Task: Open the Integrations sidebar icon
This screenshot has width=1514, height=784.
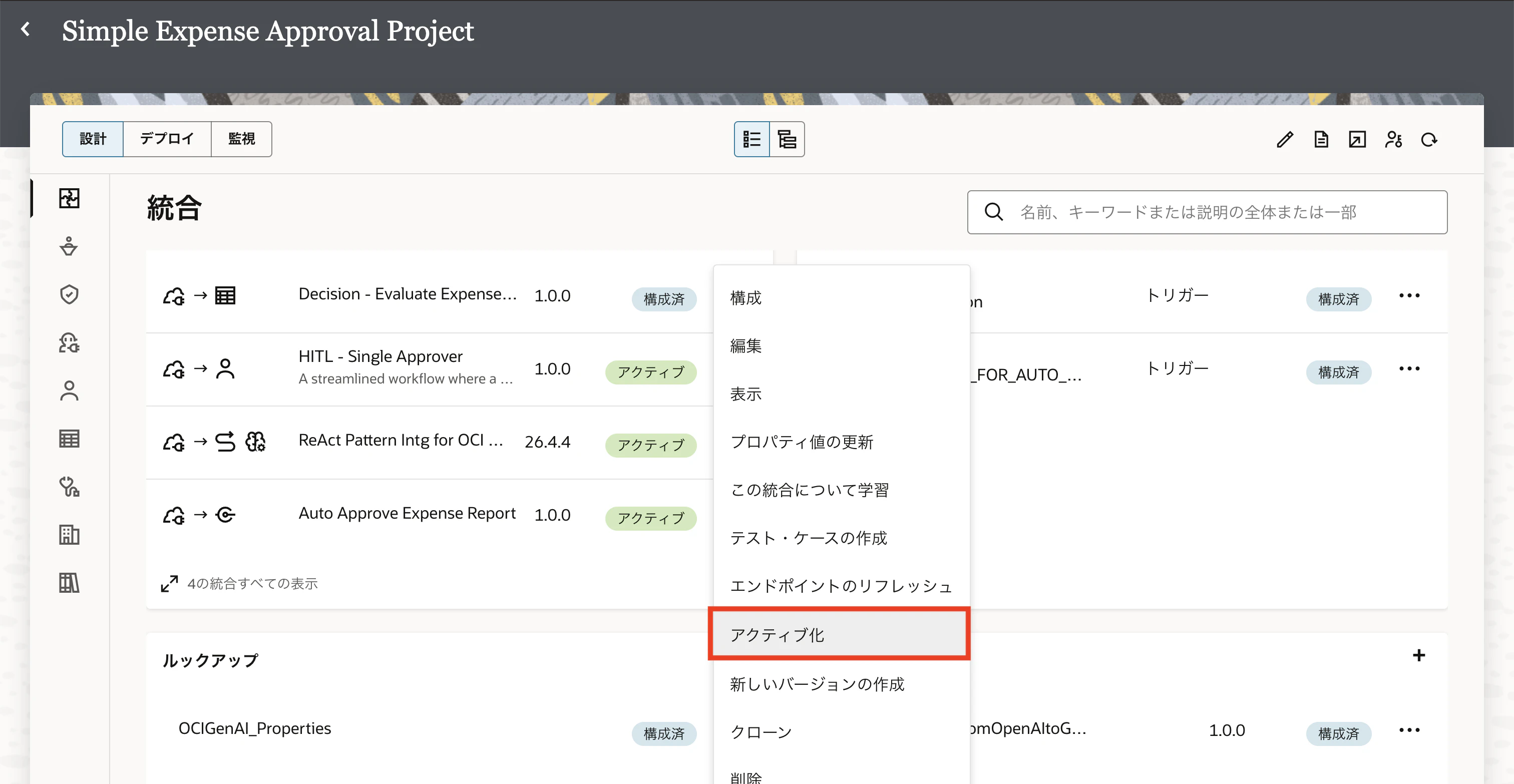Action: 70,198
